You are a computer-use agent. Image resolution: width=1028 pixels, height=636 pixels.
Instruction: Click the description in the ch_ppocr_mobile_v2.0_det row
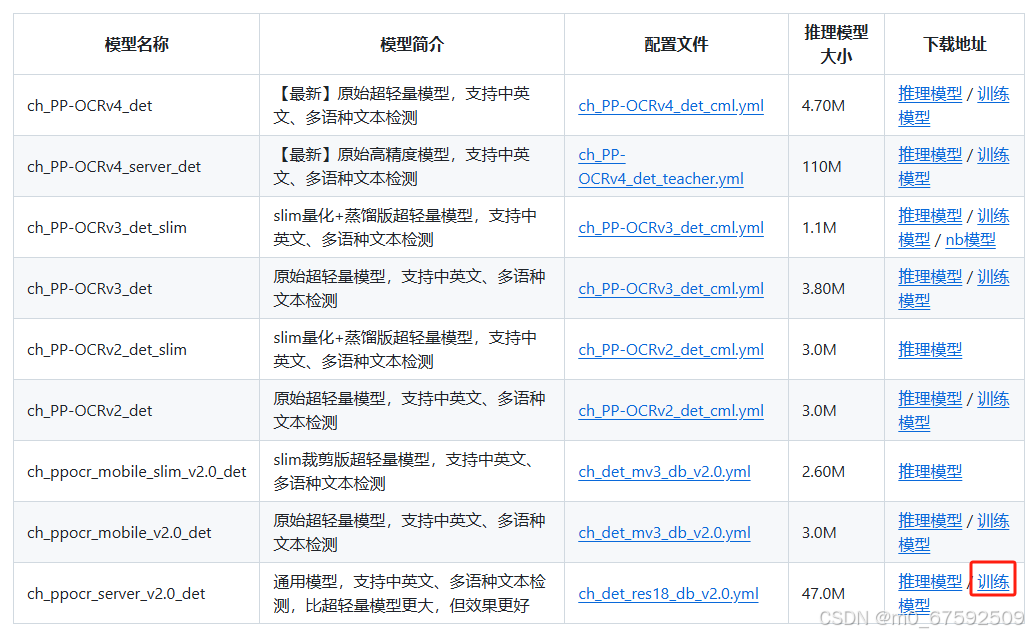[x=409, y=532]
